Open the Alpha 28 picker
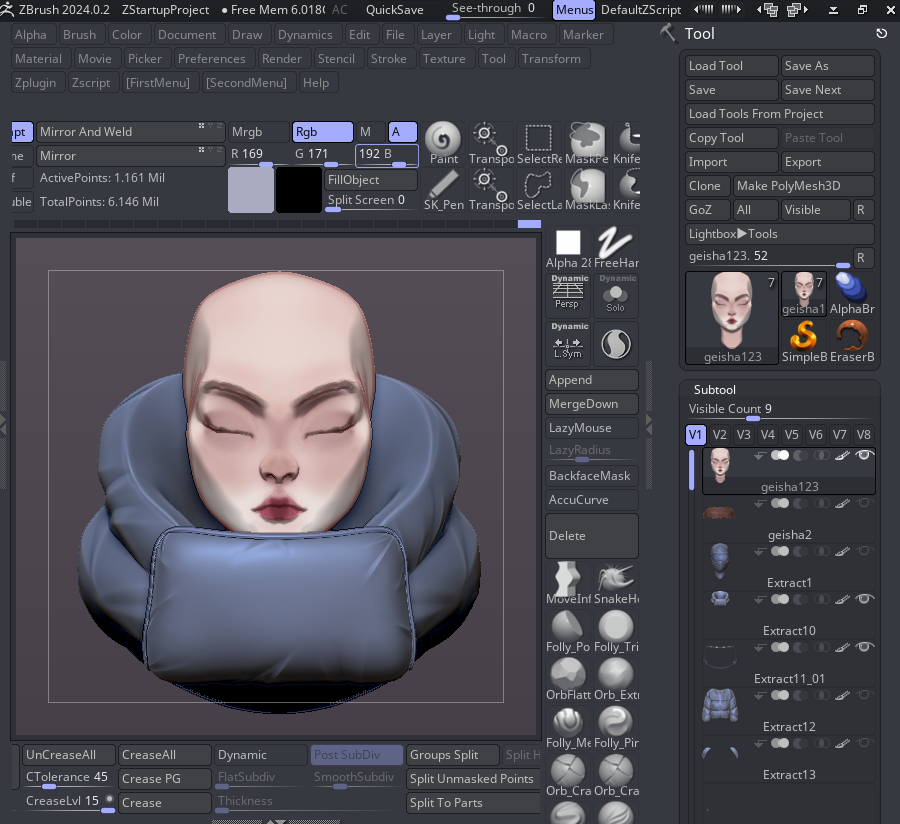The image size is (900, 824). click(x=568, y=244)
